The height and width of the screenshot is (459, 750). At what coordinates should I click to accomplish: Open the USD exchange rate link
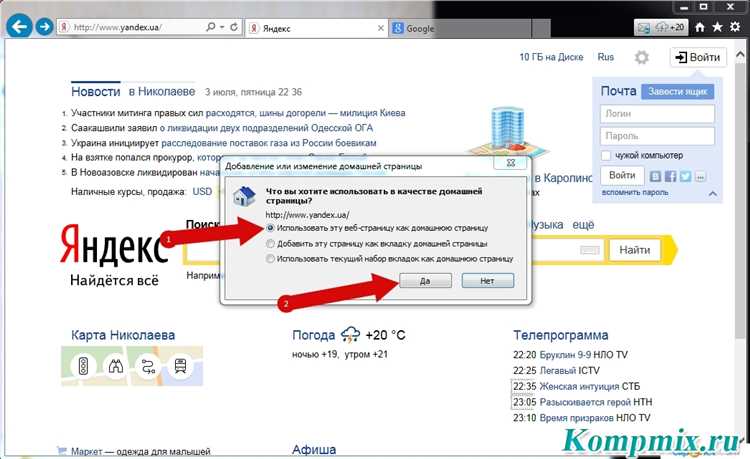(x=202, y=191)
